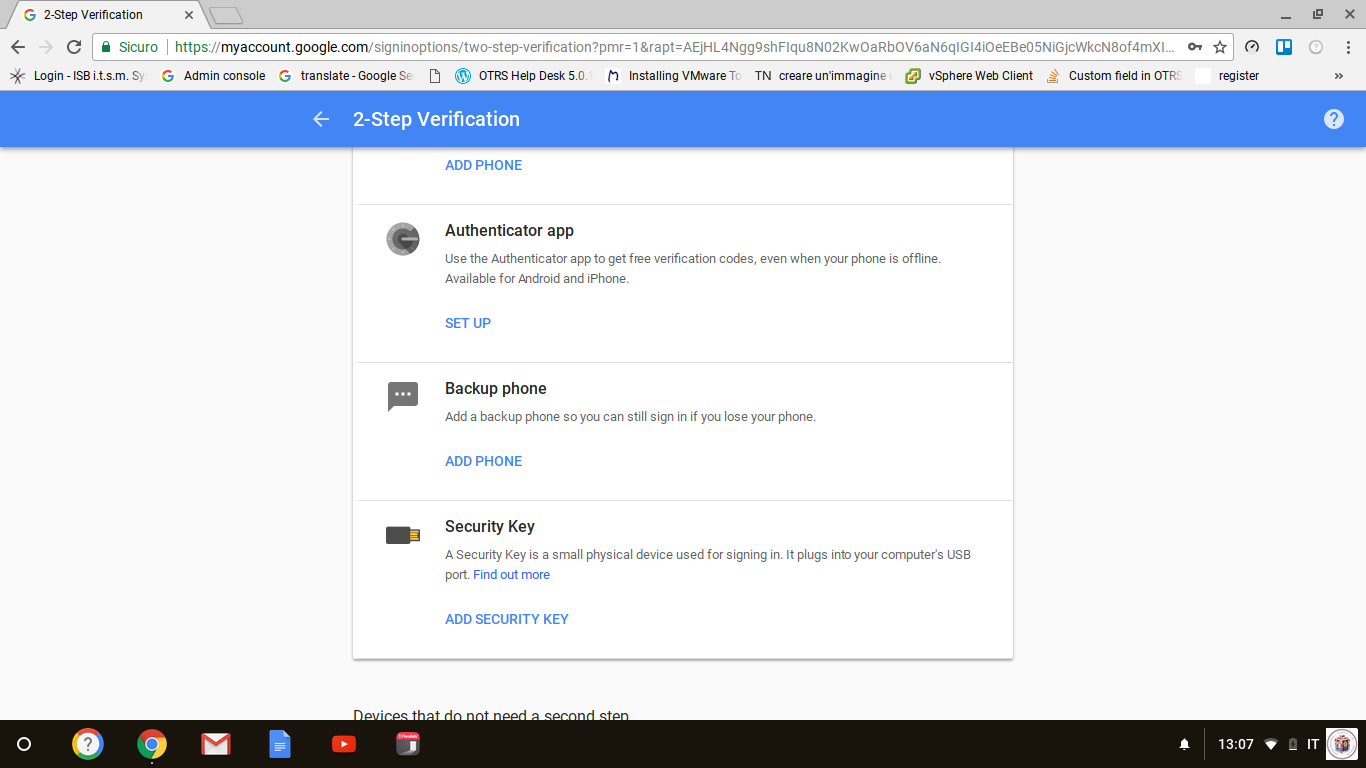
Task: Open the Admin console bookmark
Action: (213, 76)
